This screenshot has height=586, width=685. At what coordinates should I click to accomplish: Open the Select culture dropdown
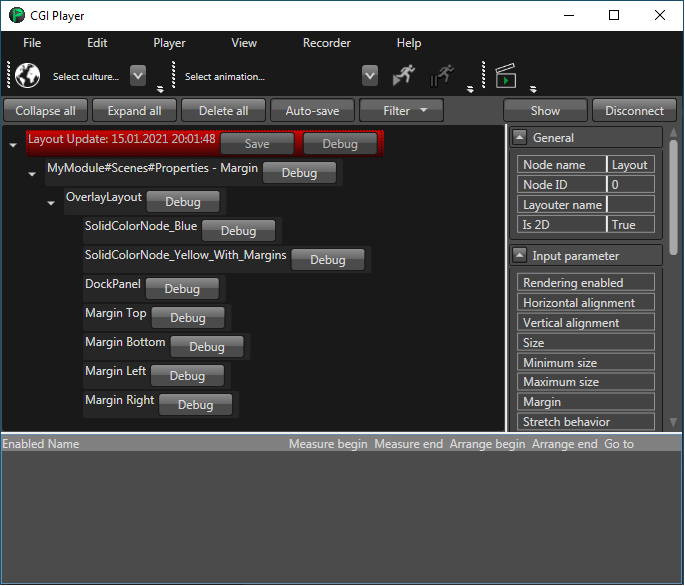[x=138, y=76]
